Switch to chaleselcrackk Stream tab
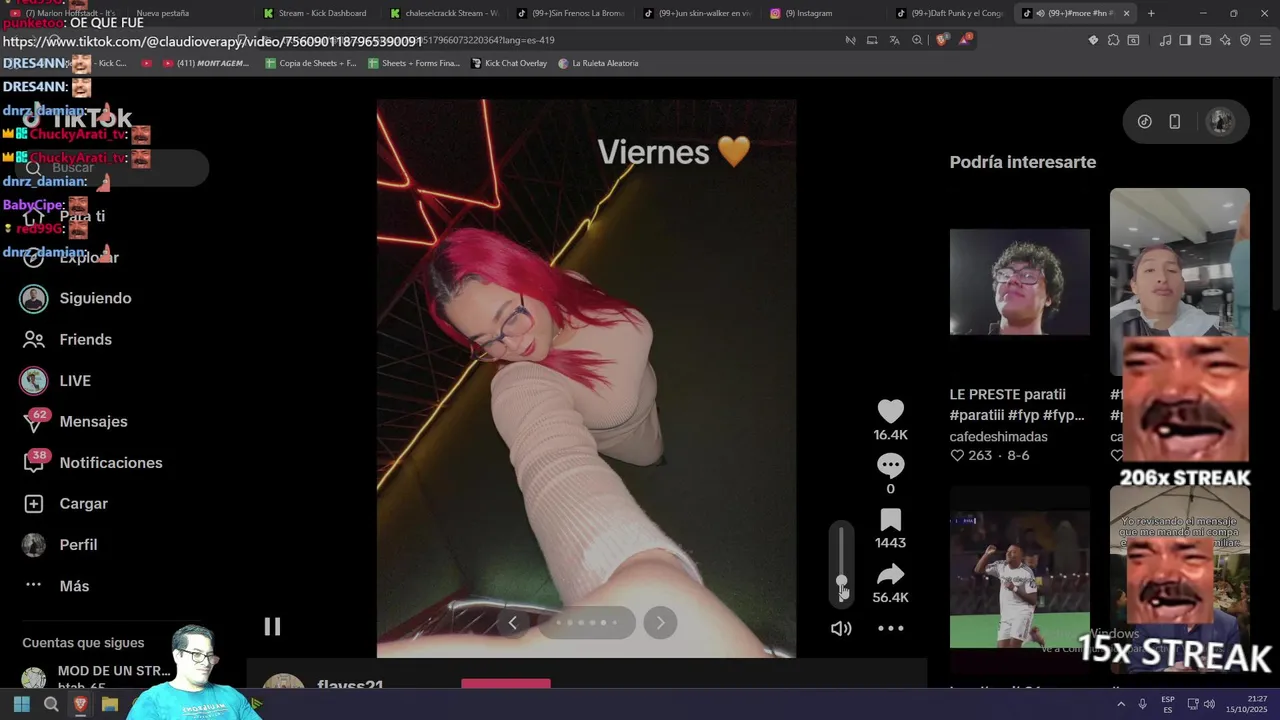 point(445,13)
